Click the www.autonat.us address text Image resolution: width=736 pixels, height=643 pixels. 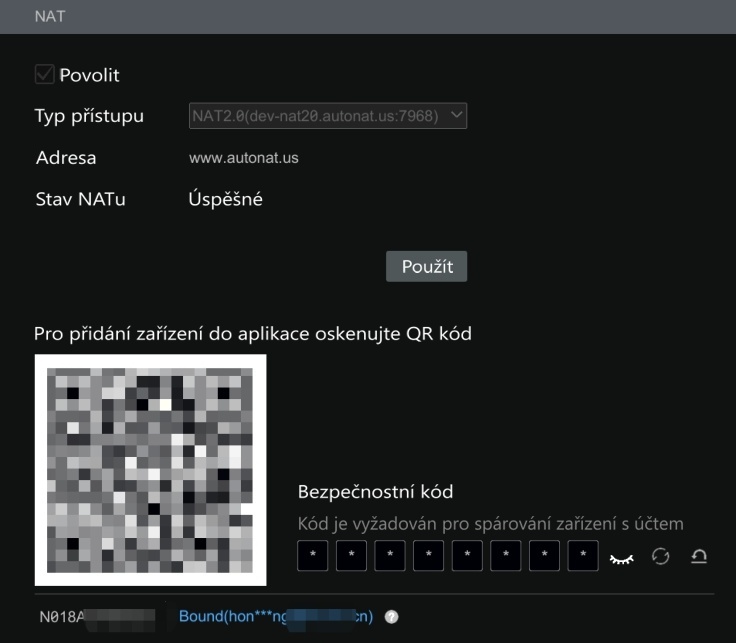click(244, 158)
